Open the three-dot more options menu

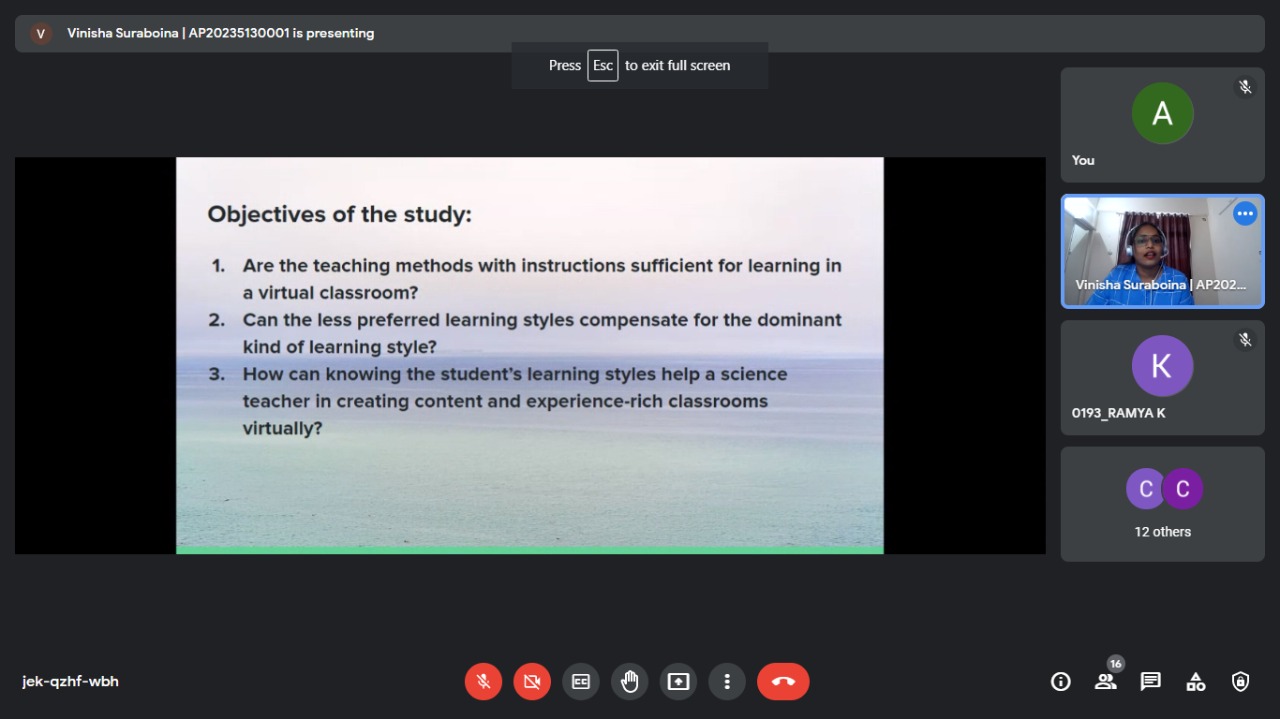coord(727,682)
